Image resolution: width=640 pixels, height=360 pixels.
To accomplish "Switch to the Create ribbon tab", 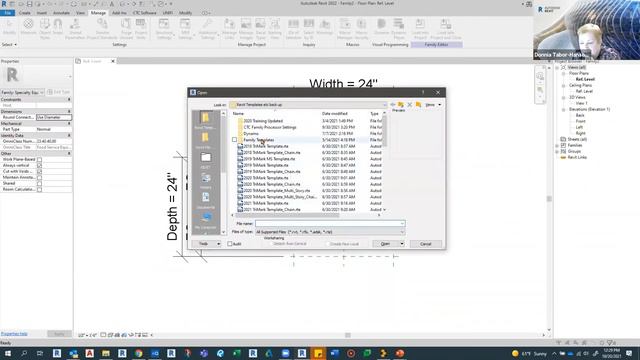I will click(x=25, y=13).
